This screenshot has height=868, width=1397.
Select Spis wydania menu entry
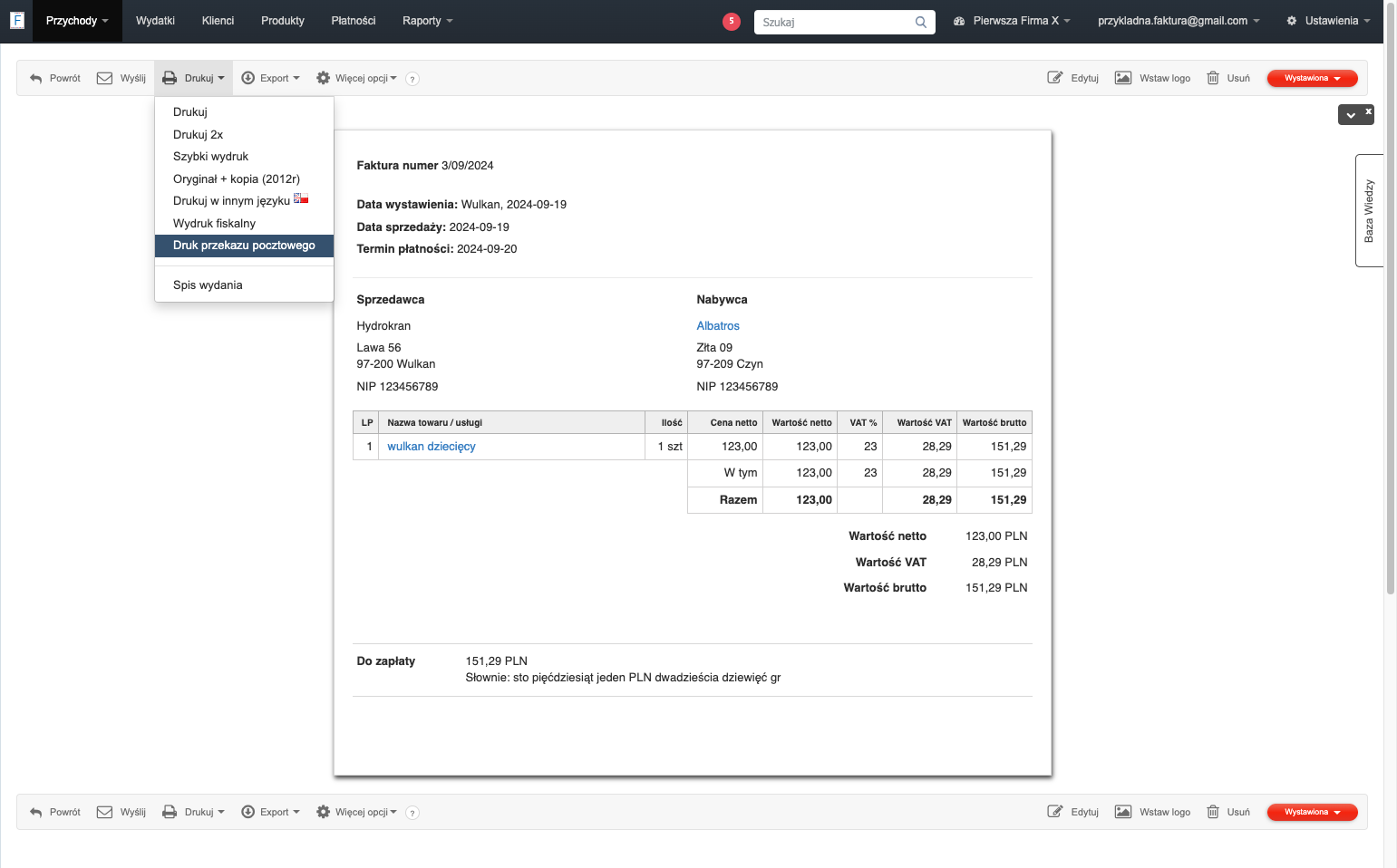244,285
